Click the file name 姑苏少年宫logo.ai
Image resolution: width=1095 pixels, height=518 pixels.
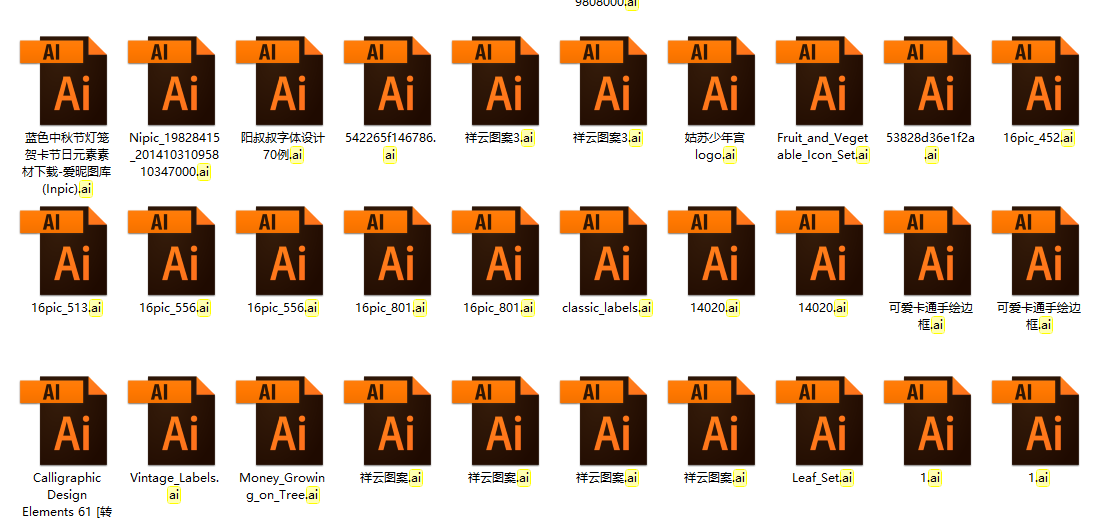pyautogui.click(x=715, y=146)
